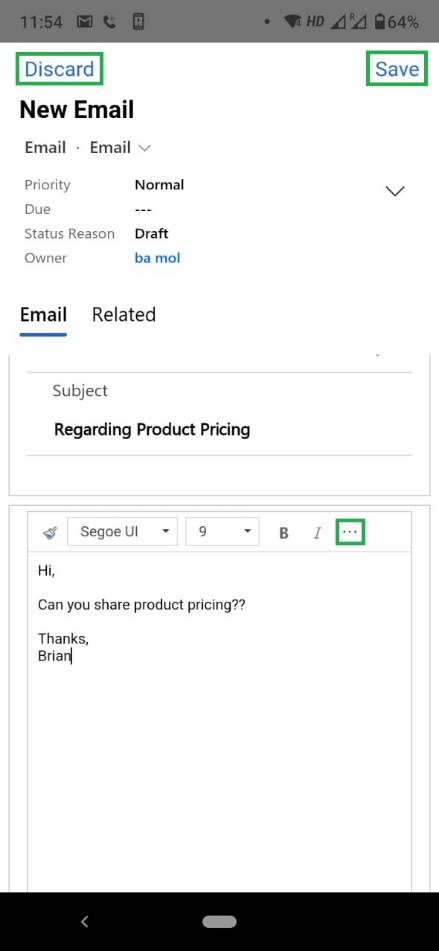This screenshot has width=439, height=951.
Task: Tap the Discard button
Action: 59,69
